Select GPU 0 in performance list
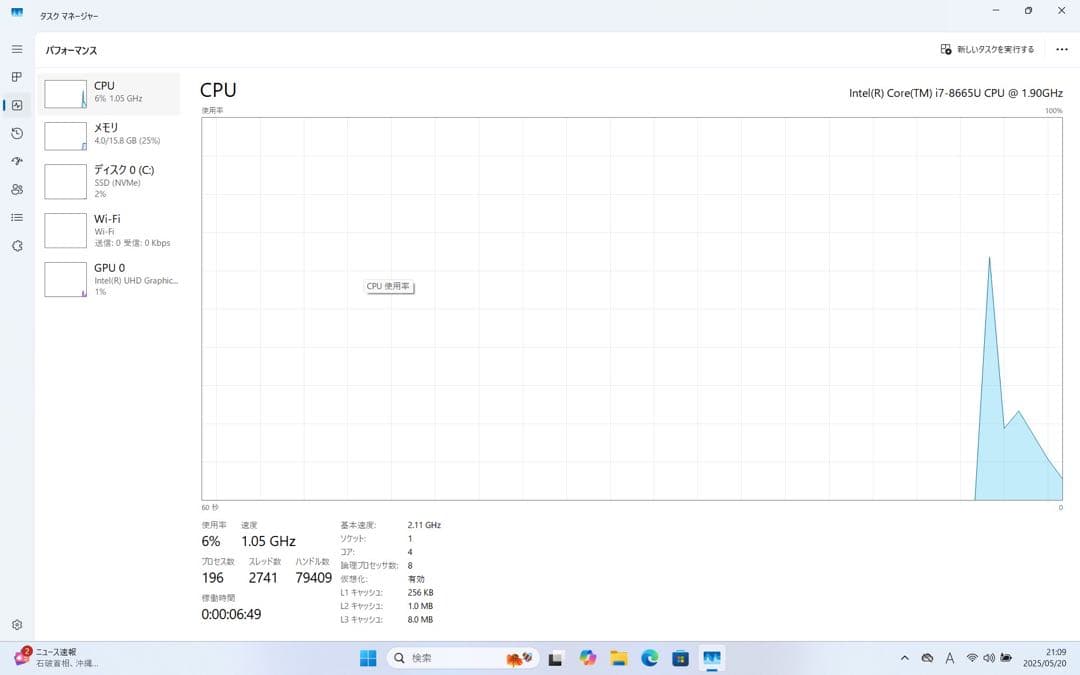Screen dimensions: 1080x675 pyautogui.click(x=110, y=279)
